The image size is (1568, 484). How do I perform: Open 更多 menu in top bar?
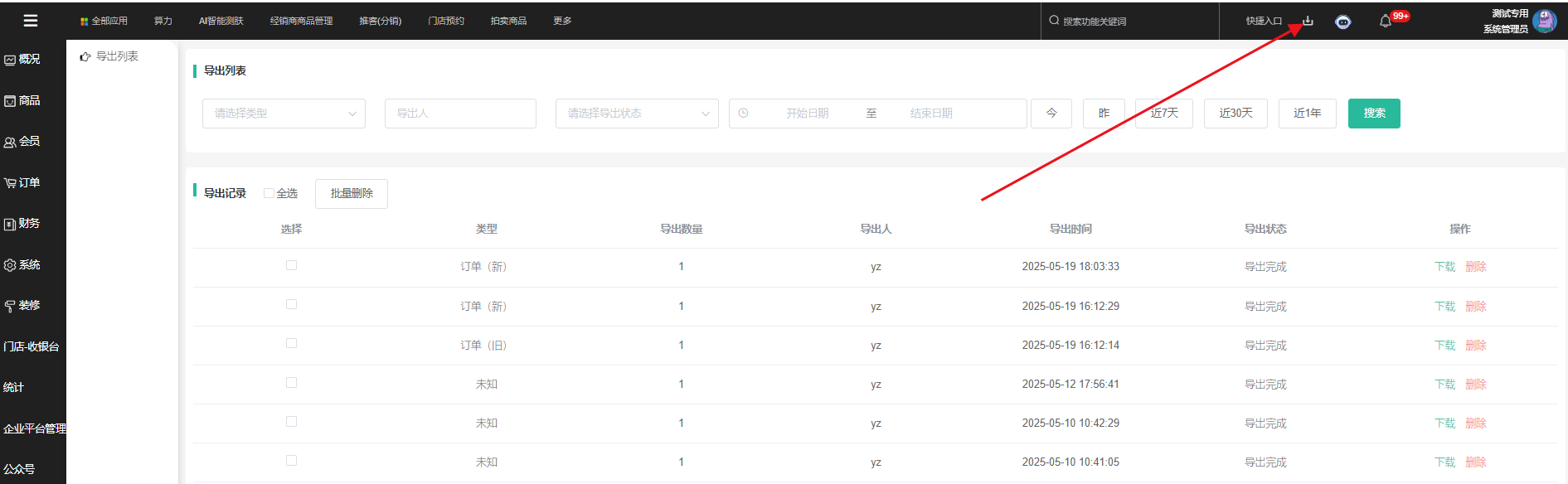562,22
